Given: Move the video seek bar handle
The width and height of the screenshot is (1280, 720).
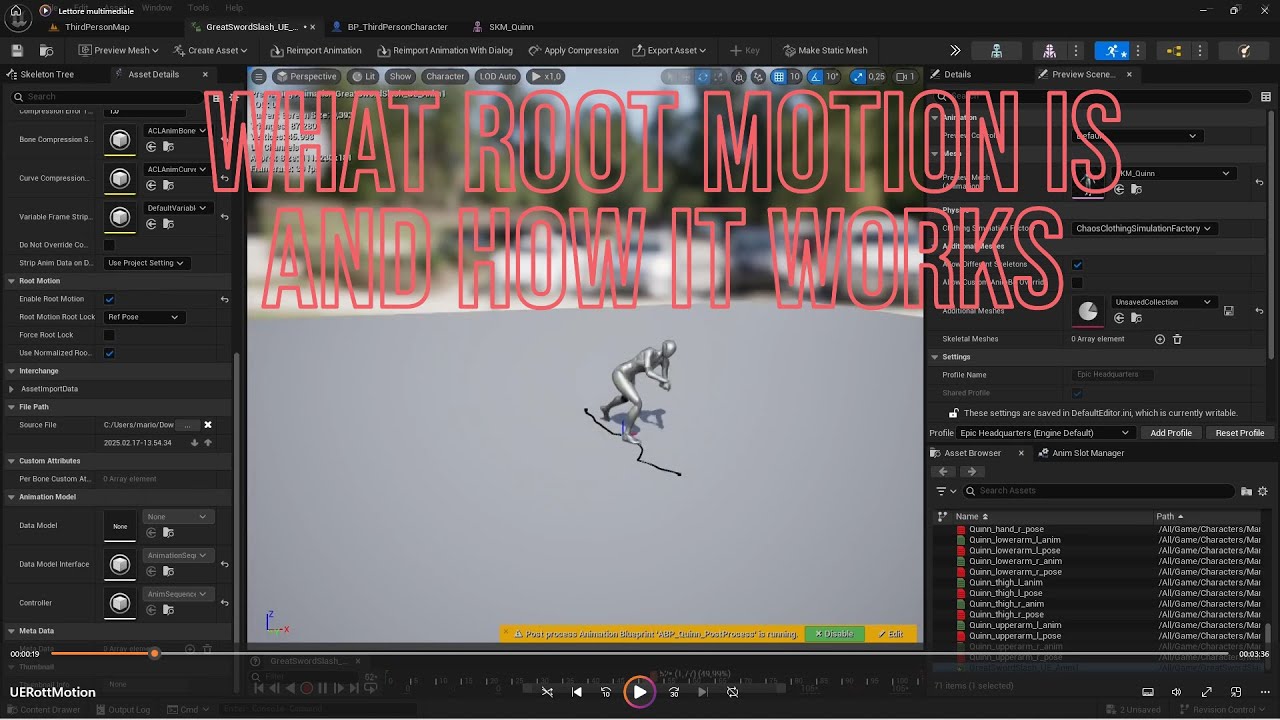Looking at the screenshot, I should pyautogui.click(x=154, y=654).
